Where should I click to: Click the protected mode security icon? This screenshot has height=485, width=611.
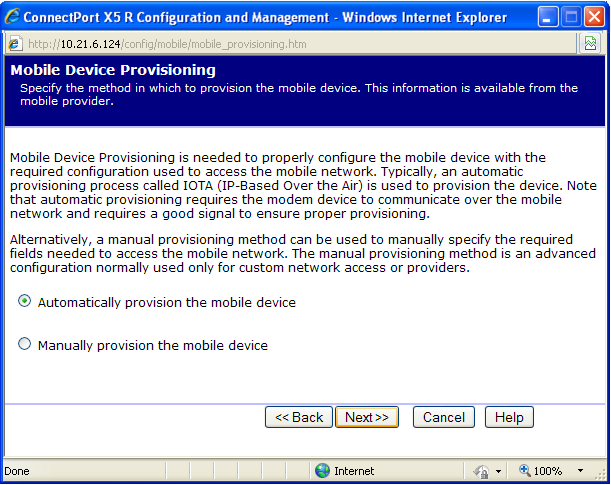click(481, 471)
